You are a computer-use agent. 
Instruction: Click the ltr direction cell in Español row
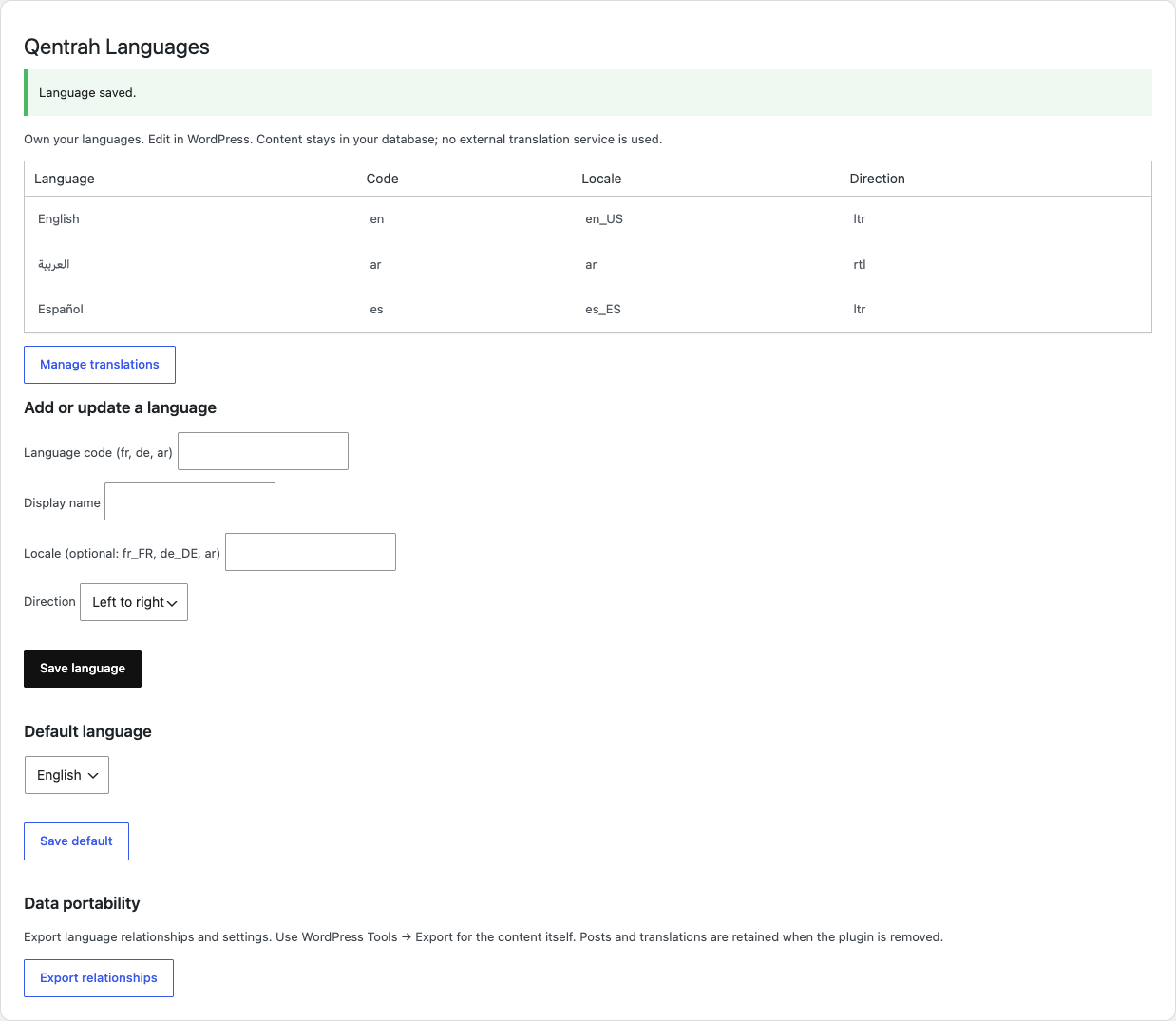click(860, 310)
